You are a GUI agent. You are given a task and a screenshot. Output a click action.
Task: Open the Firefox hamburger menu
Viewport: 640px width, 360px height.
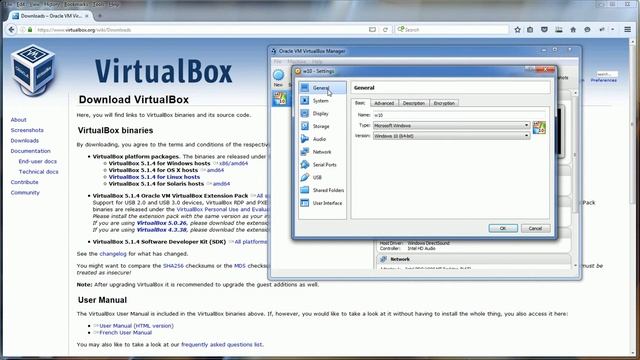point(627,29)
